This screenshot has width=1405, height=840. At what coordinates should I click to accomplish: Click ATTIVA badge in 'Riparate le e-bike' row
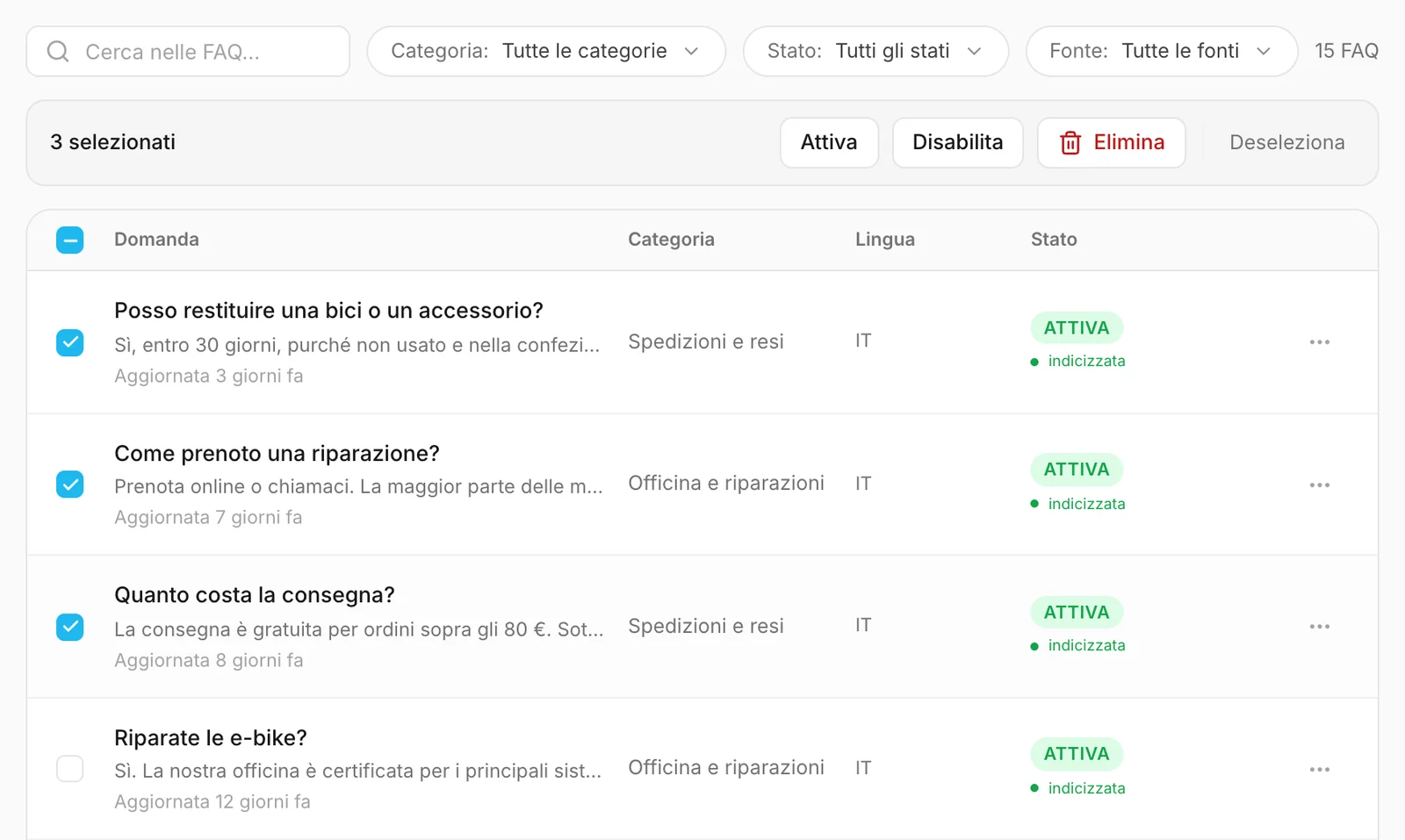click(1077, 753)
